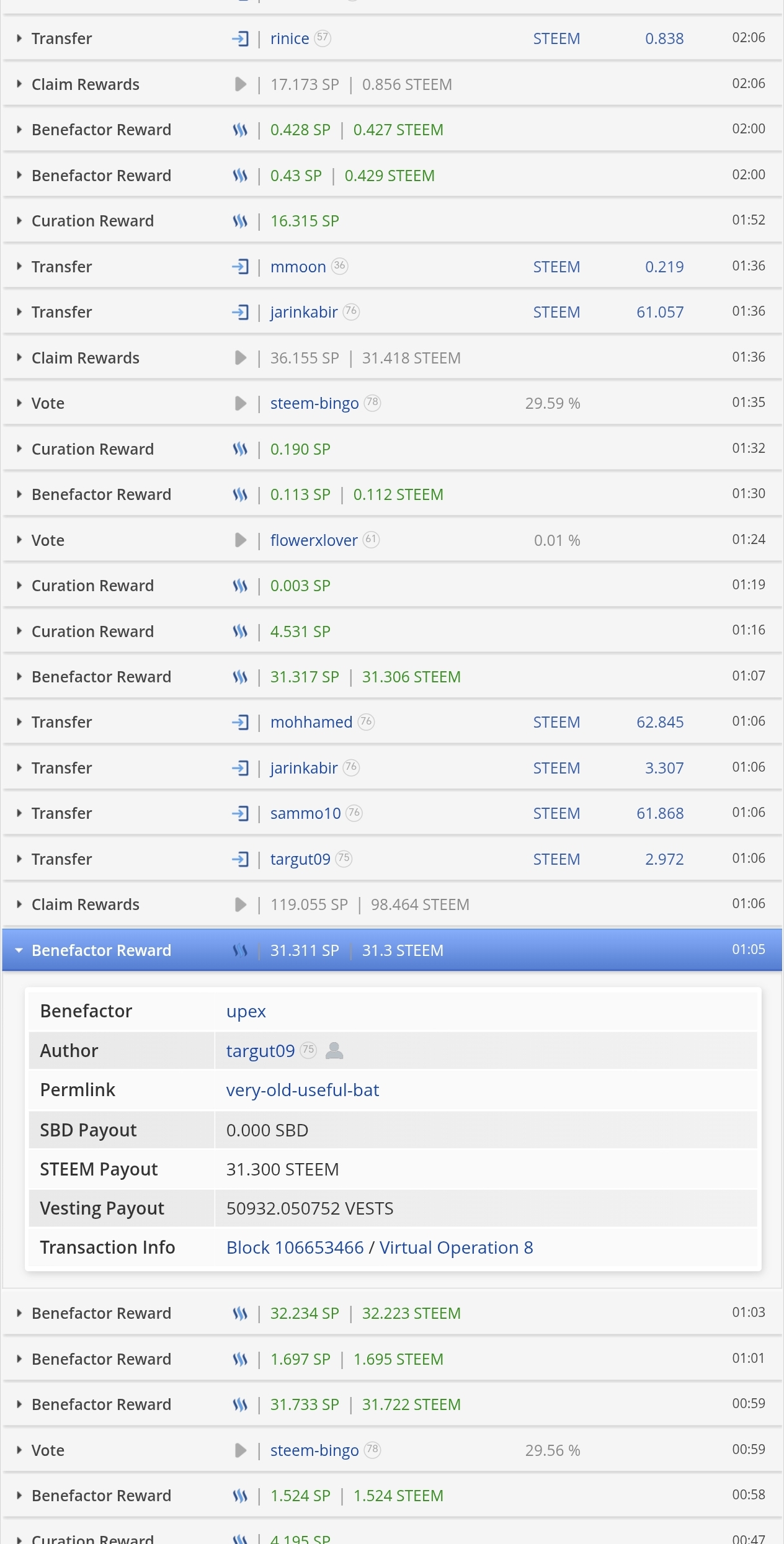Click Steem logo beside 32.234 SP reward
Viewport: 784px width, 1544px height.
coord(240,1313)
